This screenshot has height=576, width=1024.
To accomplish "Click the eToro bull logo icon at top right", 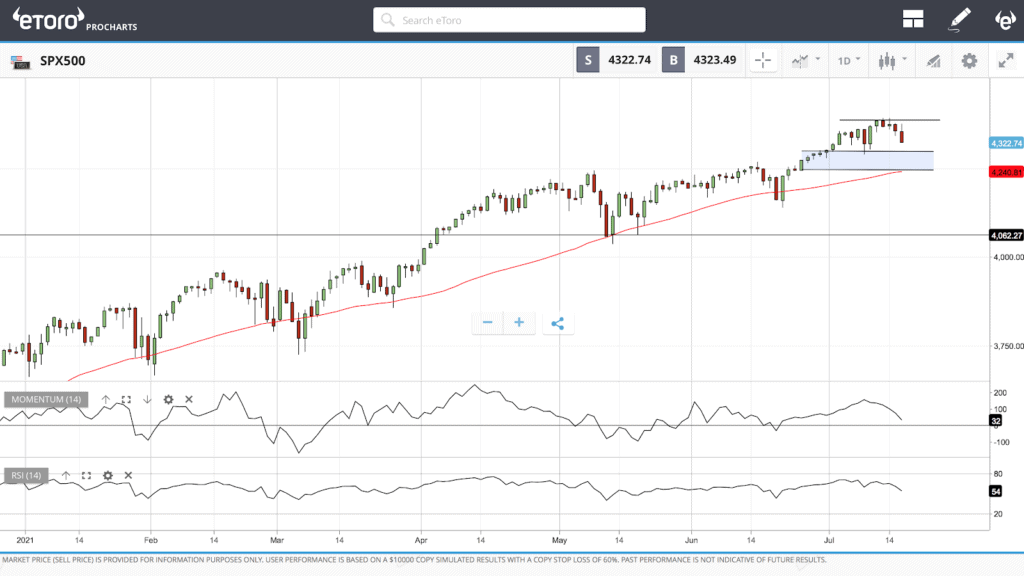I will pos(1004,19).
